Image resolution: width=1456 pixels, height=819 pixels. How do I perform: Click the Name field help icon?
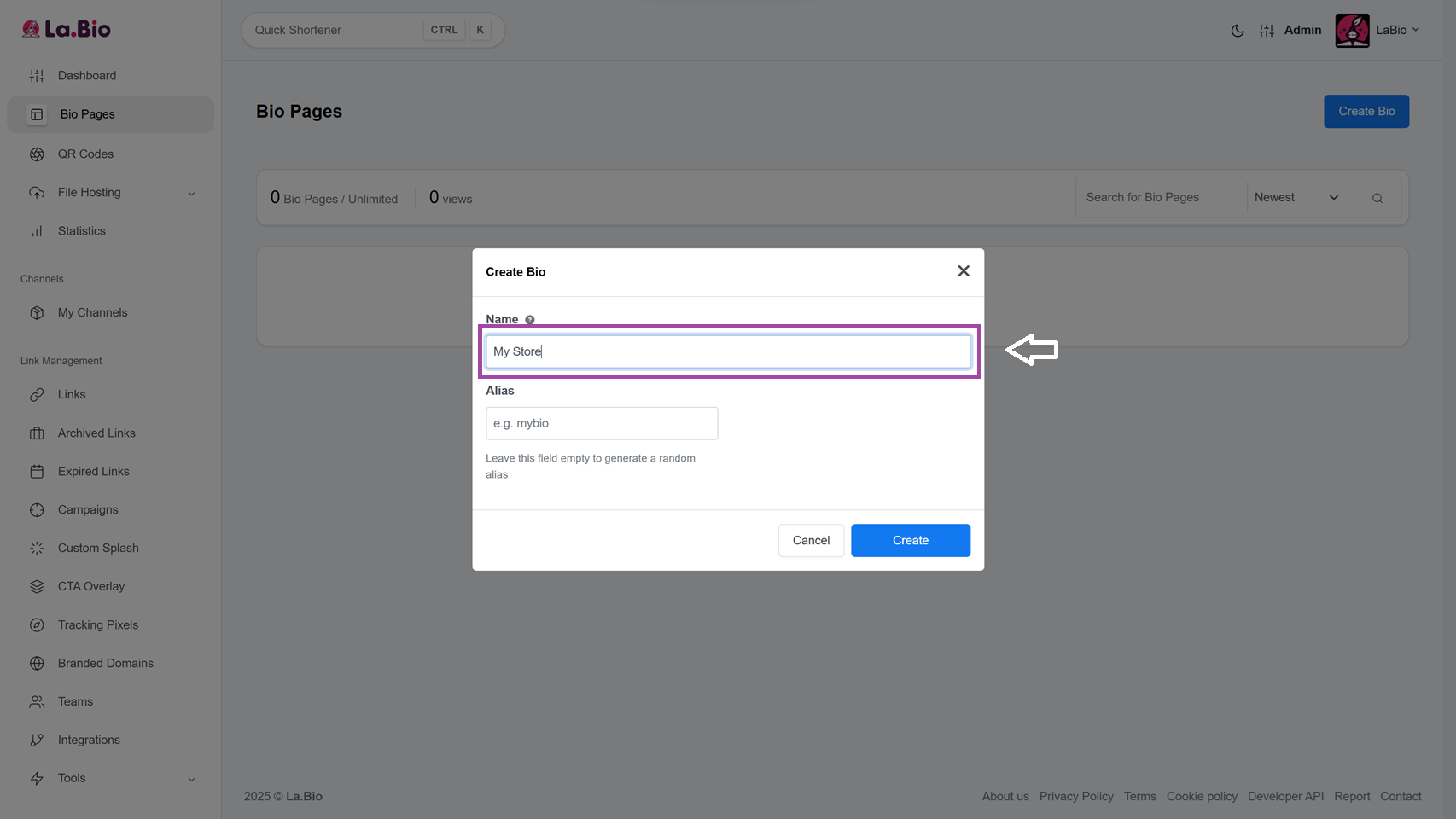(x=530, y=320)
